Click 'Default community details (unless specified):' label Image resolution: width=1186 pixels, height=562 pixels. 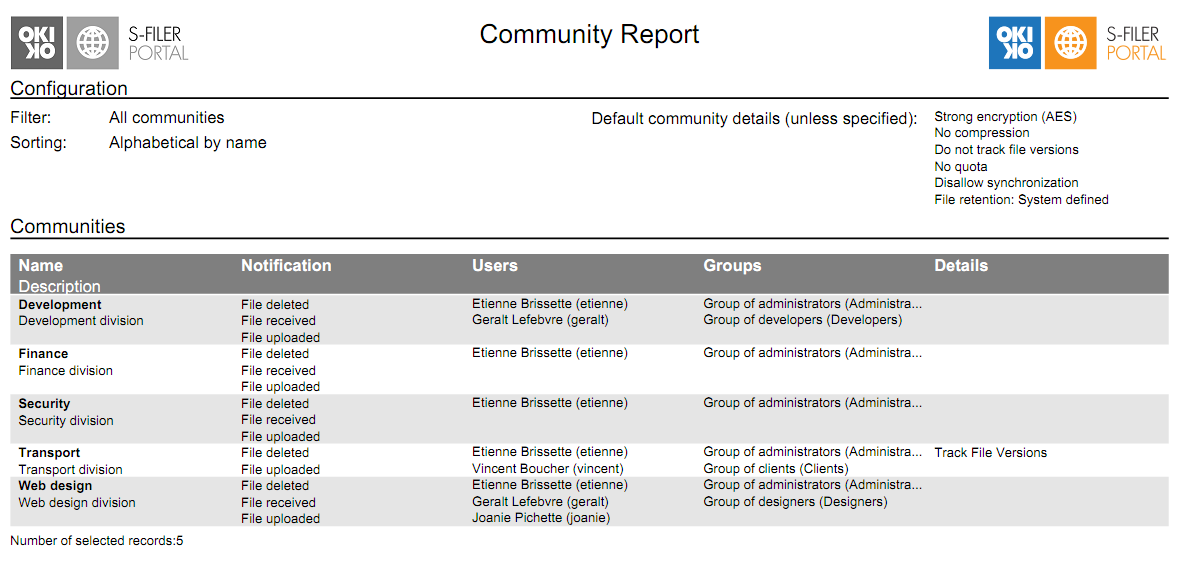(754, 119)
